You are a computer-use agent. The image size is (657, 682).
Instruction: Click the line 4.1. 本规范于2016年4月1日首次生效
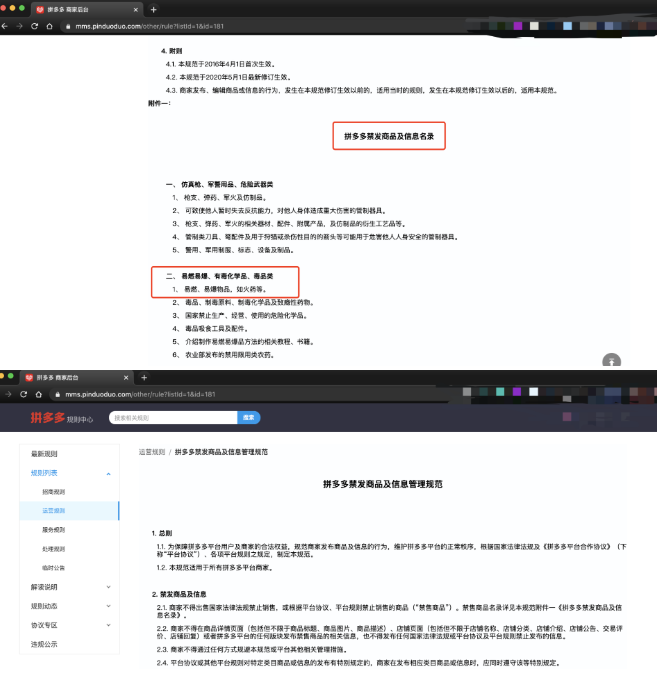220,64
